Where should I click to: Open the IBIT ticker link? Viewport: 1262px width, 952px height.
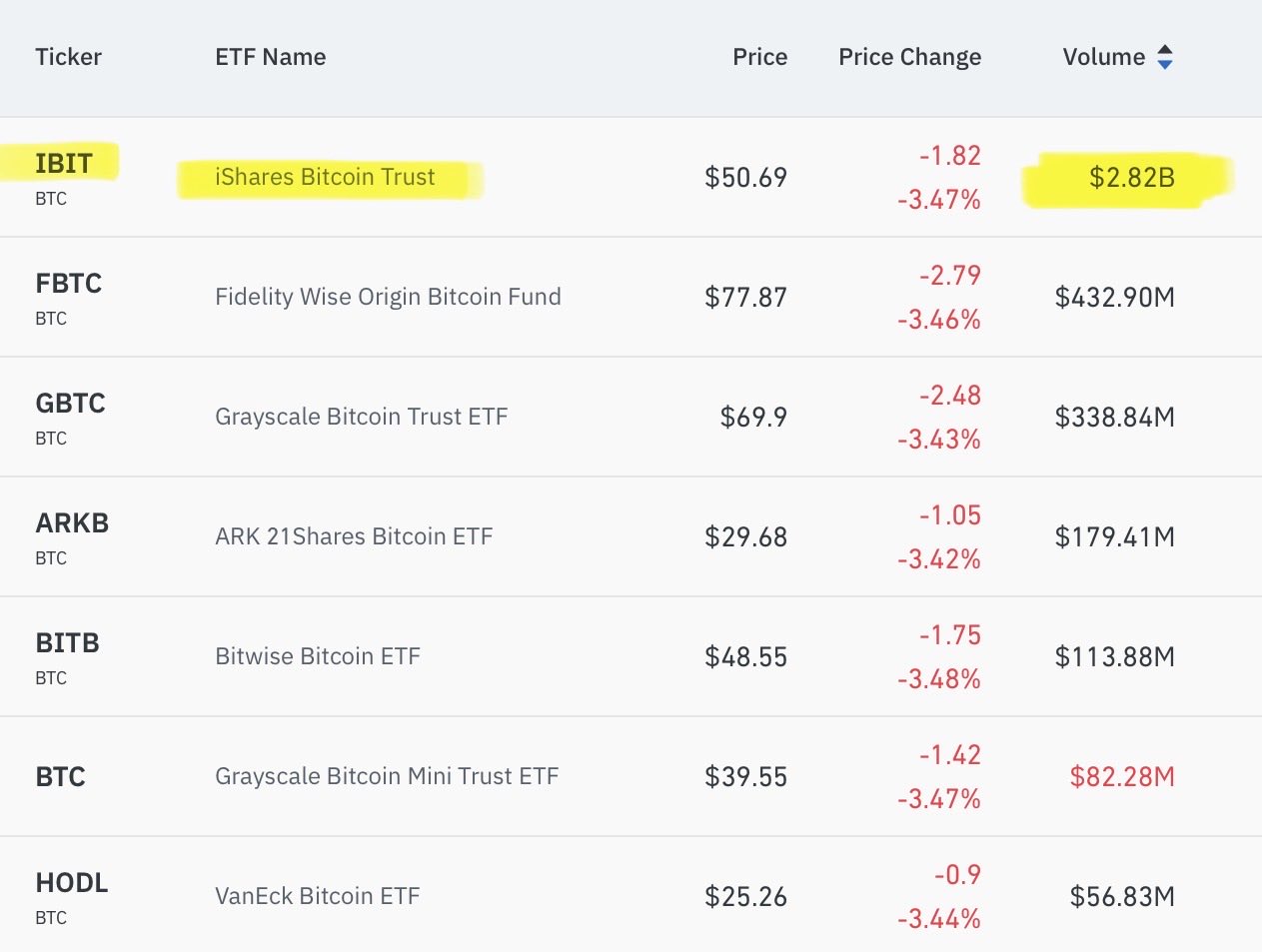point(64,164)
